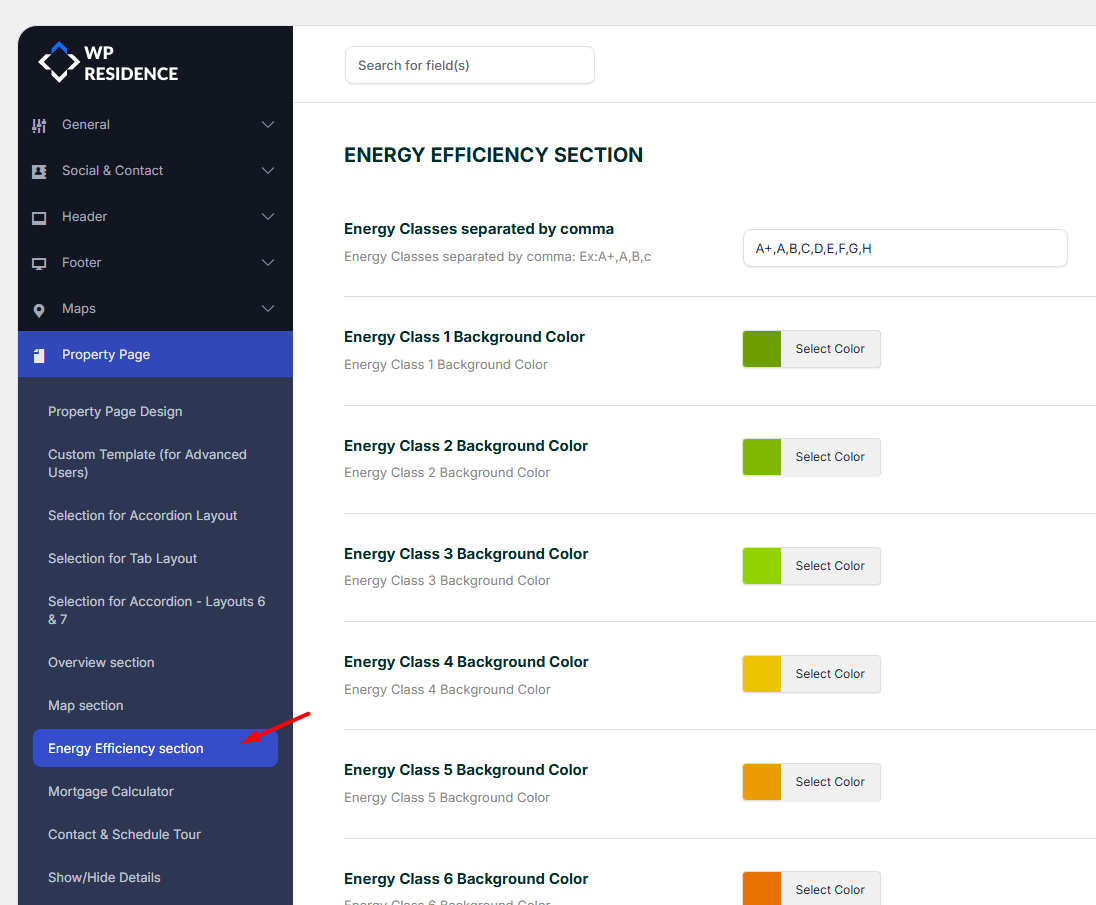Click Energy Class 1 color swatch
Image resolution: width=1096 pixels, height=905 pixels.
[x=762, y=349]
